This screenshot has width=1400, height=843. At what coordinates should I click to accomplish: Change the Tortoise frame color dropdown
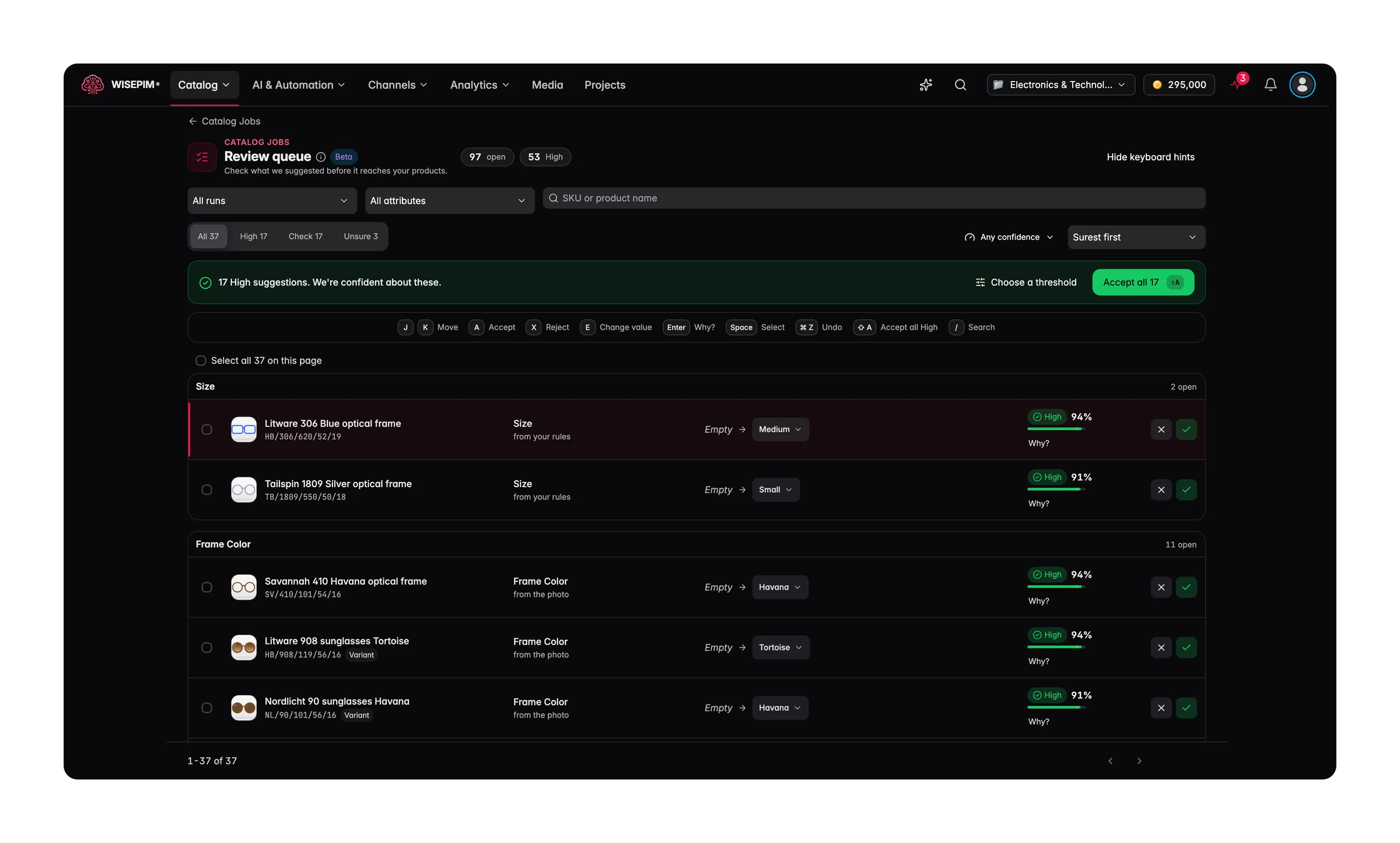pyautogui.click(x=780, y=648)
